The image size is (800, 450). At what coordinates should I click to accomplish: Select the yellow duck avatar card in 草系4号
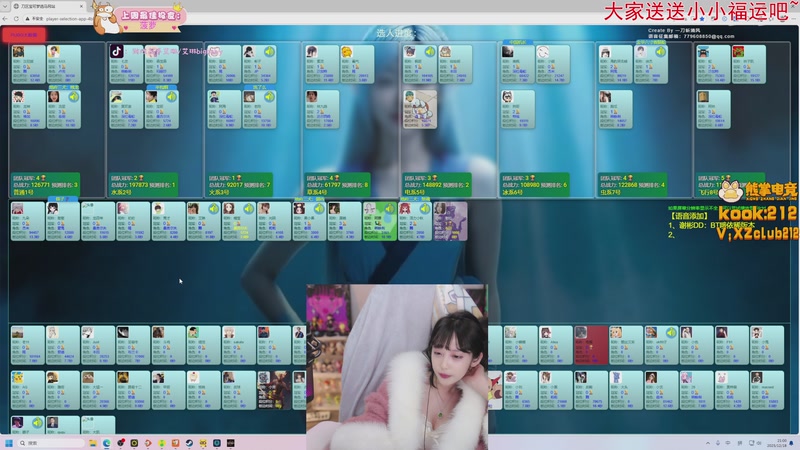[357, 64]
